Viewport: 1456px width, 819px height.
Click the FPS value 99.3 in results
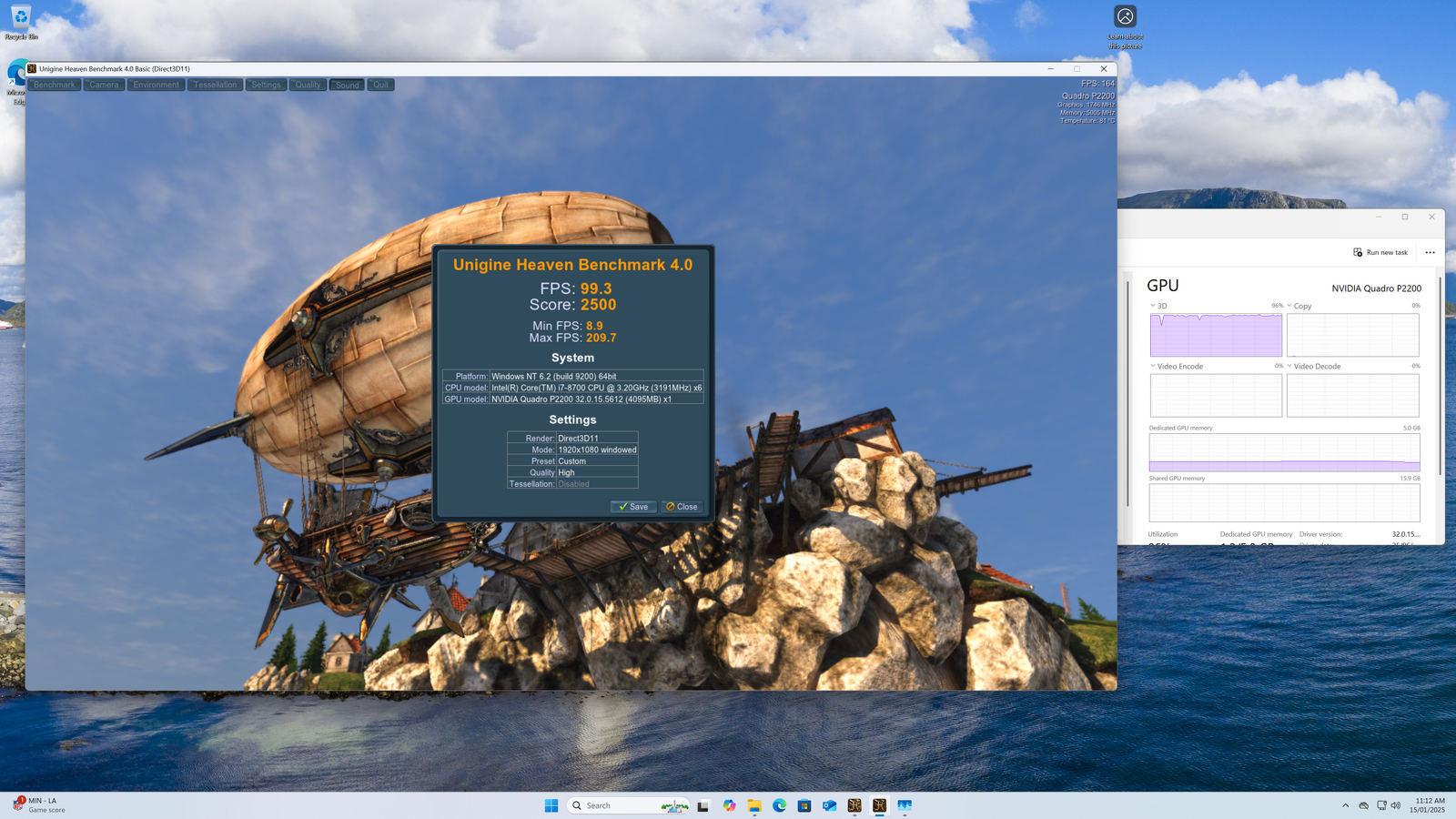(596, 288)
